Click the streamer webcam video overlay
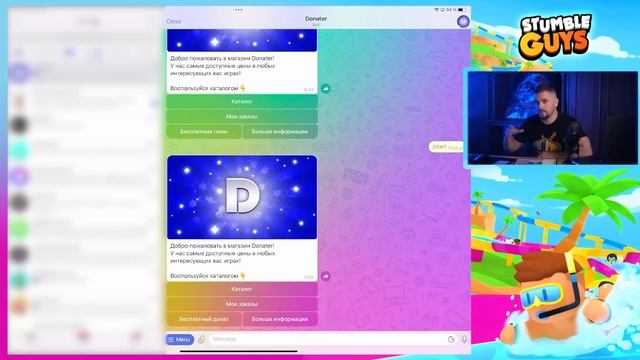This screenshot has height=360, width=640. (x=552, y=118)
